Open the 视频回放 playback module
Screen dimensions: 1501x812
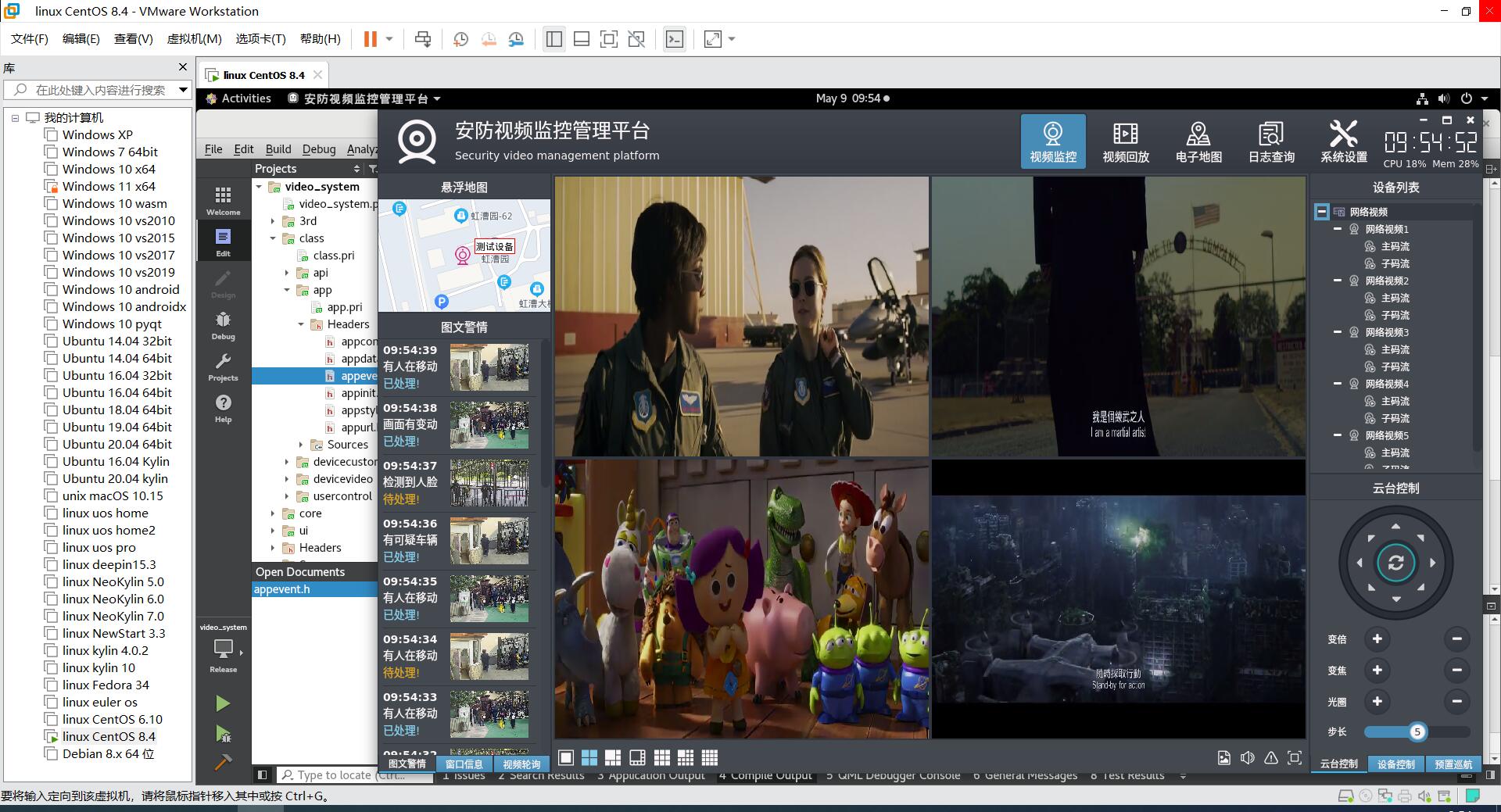click(x=1125, y=141)
